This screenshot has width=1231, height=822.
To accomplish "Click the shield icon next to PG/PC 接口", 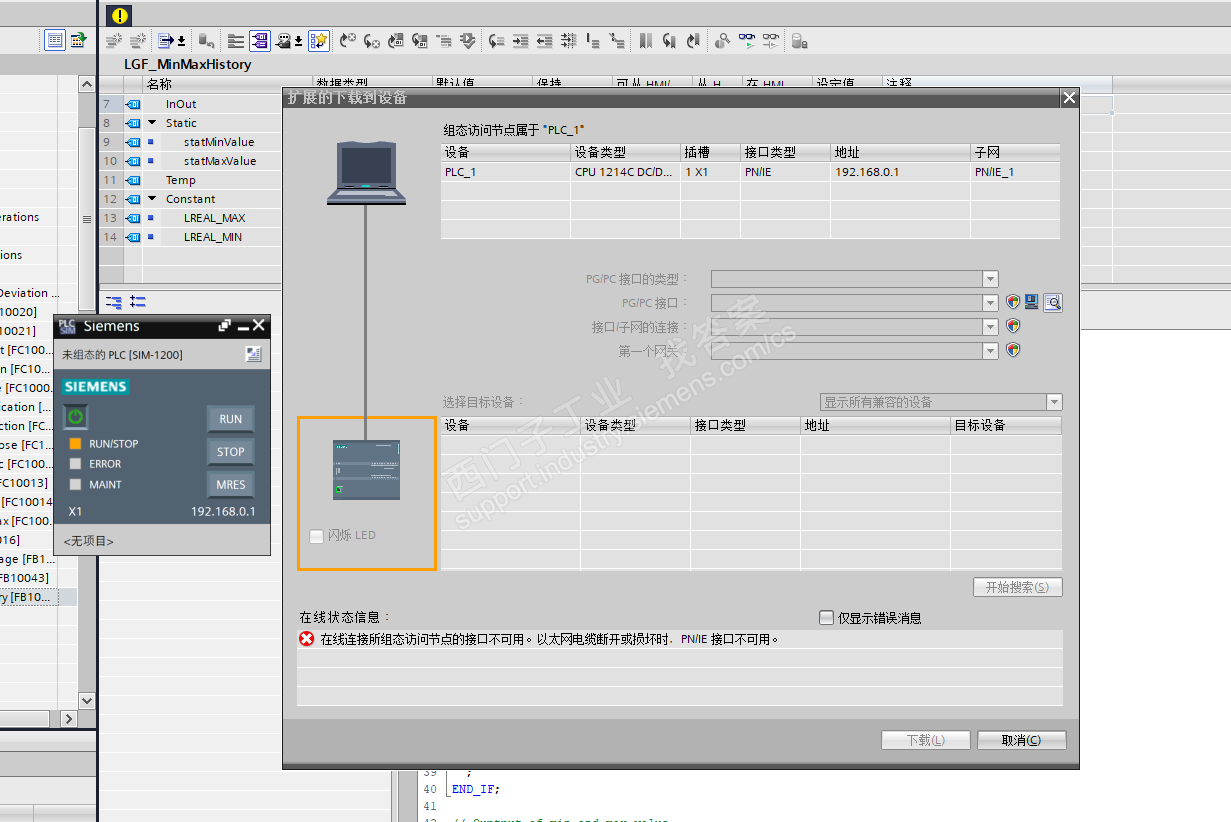I will (x=1013, y=302).
